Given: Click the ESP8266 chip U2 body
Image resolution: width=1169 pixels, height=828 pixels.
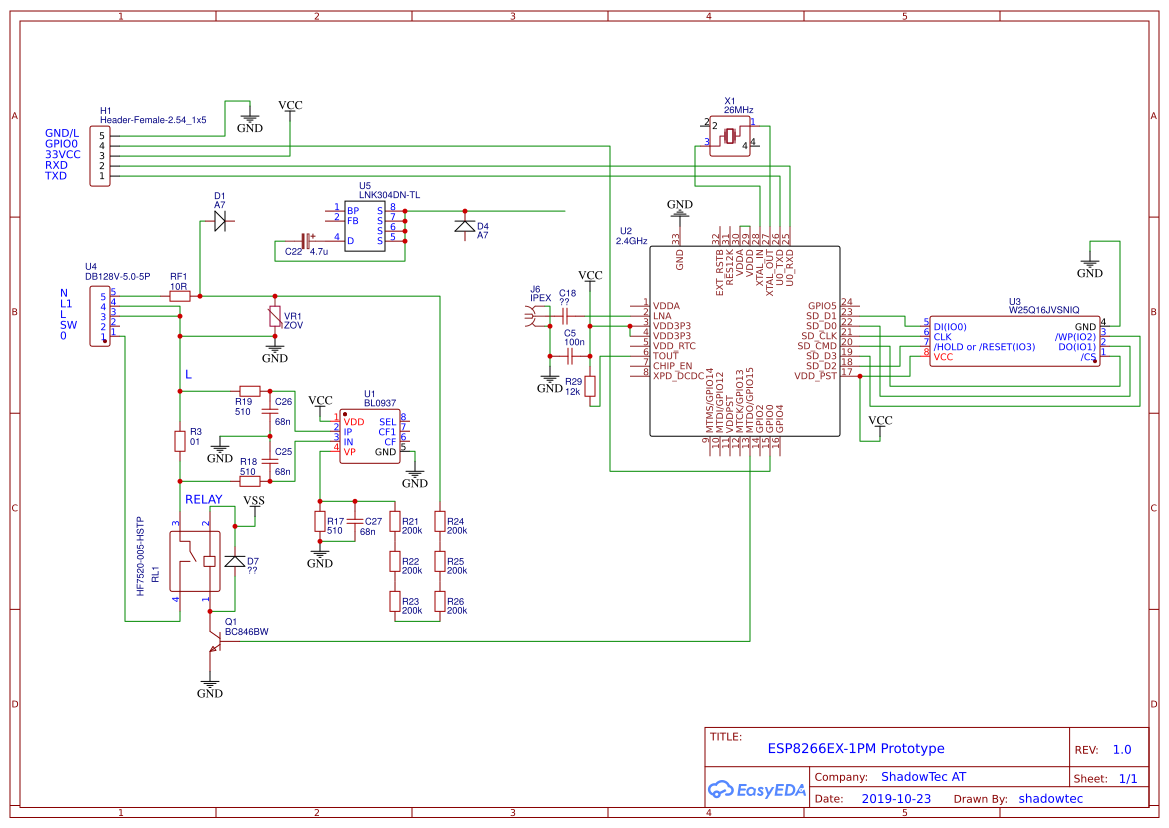Looking at the screenshot, I should tap(745, 340).
